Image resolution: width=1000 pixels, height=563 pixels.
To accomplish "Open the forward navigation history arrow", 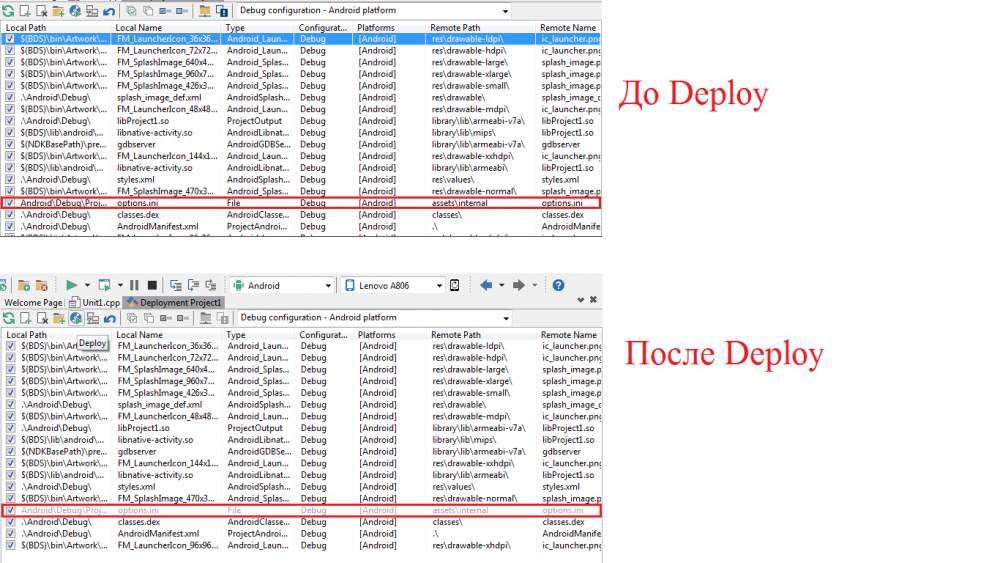I will pos(534,285).
